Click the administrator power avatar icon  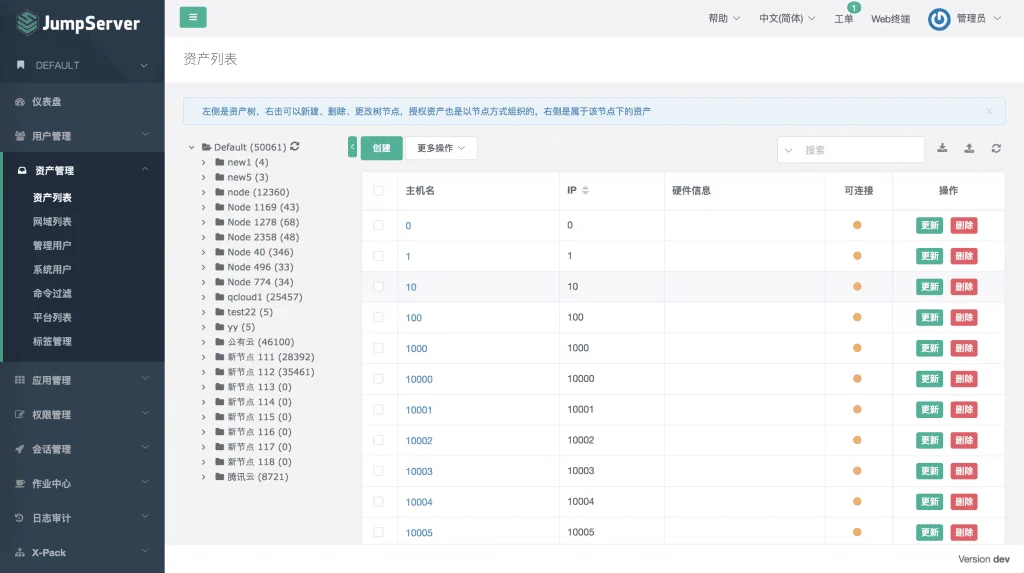coord(939,19)
